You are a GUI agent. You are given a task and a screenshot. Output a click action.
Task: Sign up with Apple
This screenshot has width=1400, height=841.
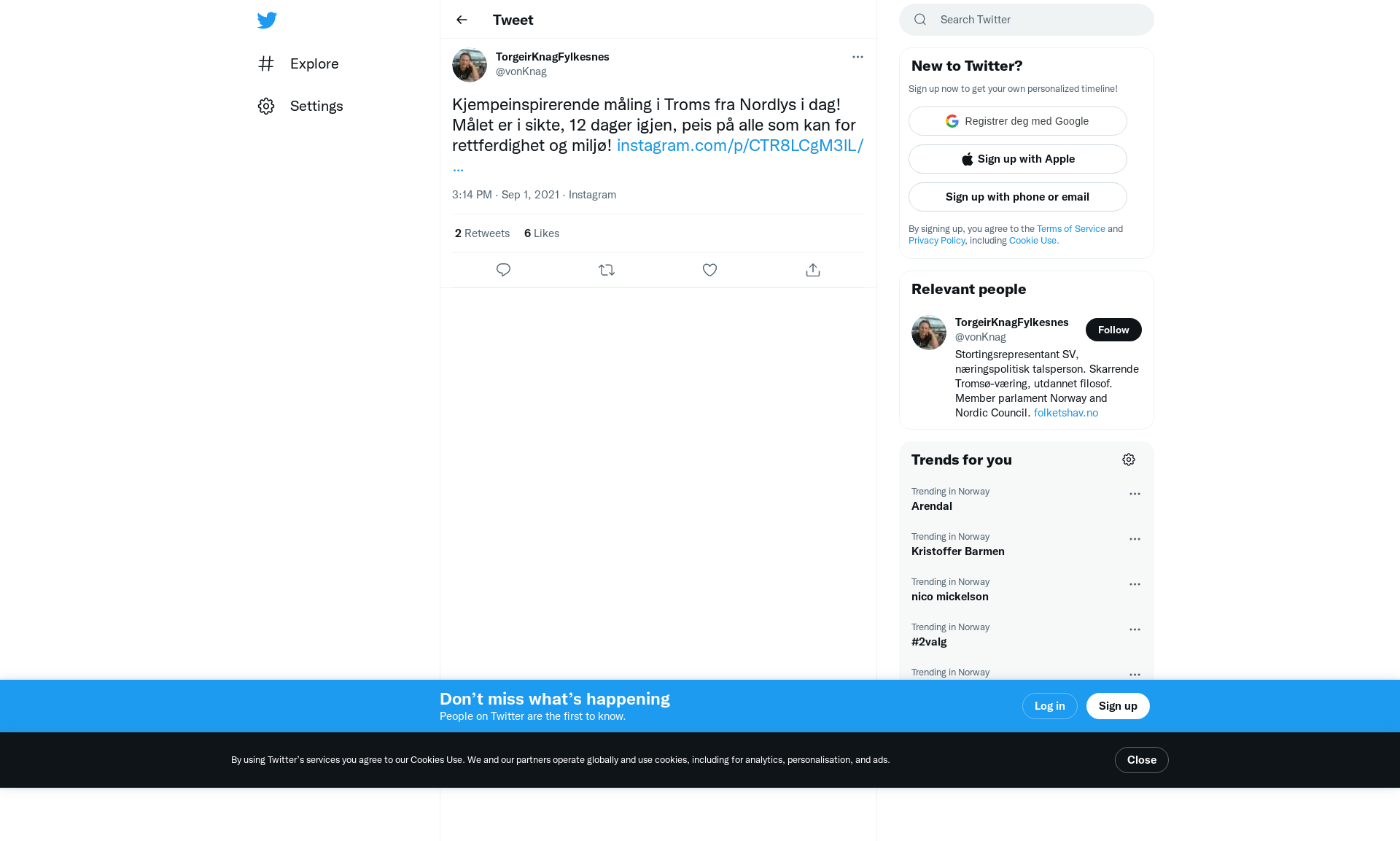point(1018,159)
